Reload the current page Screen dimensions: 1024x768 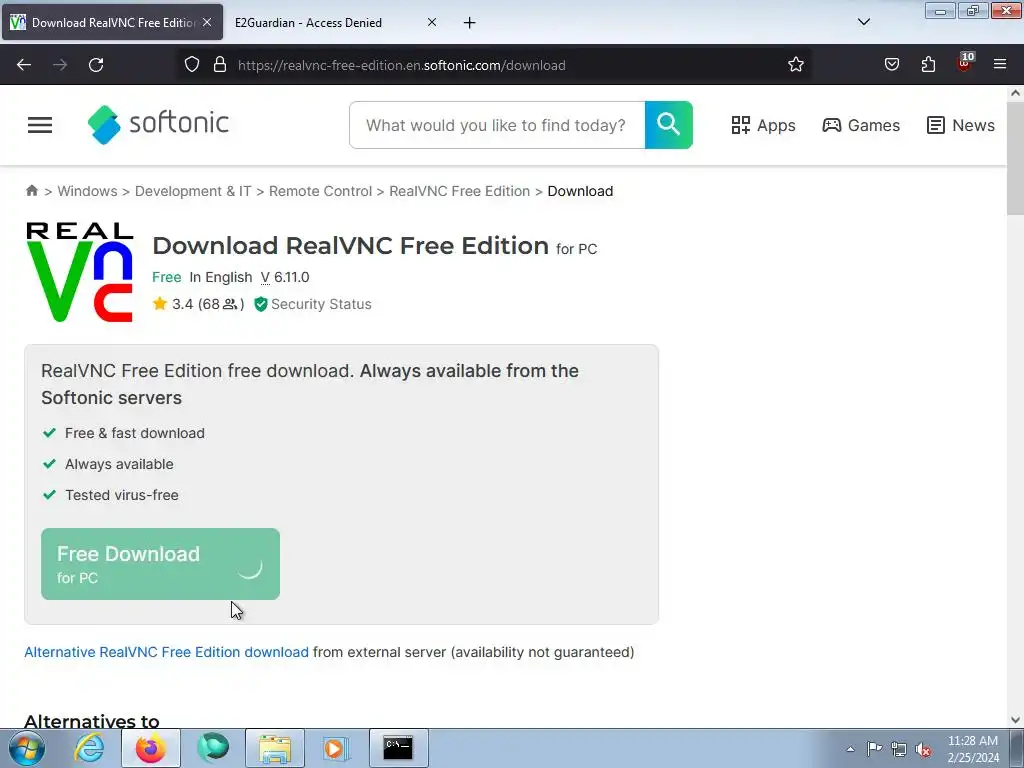96,65
